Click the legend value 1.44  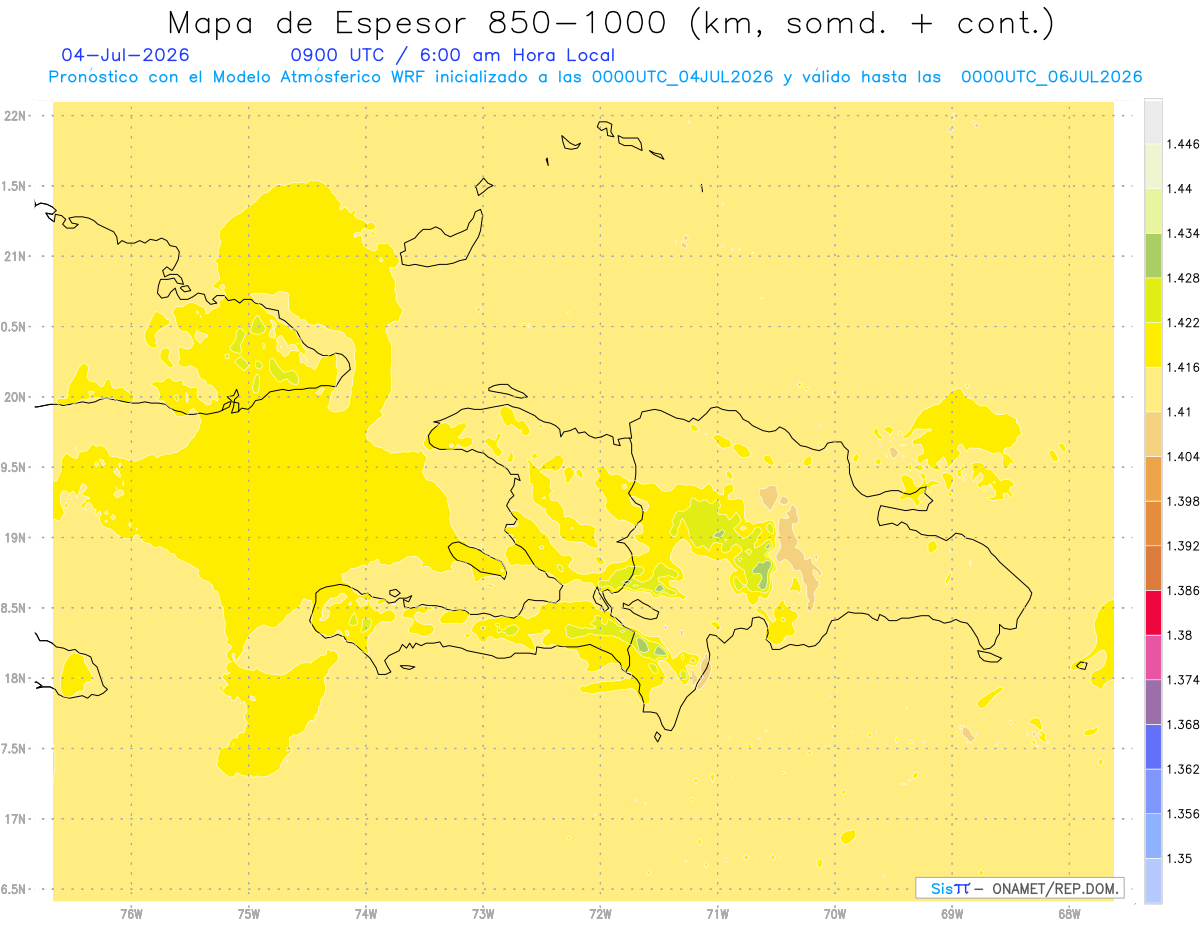tap(1179, 189)
